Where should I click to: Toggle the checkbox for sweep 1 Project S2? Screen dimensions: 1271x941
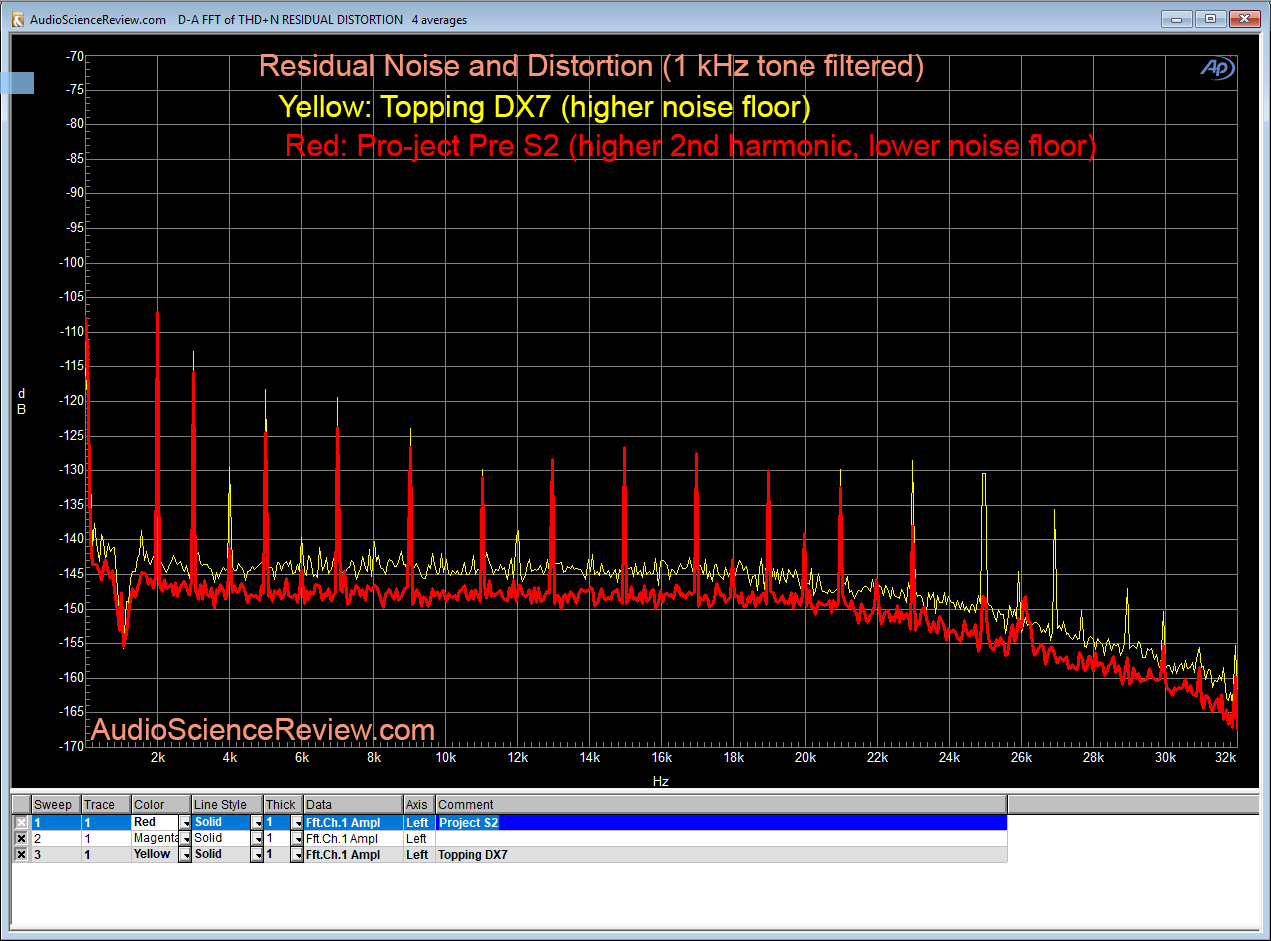tap(22, 822)
